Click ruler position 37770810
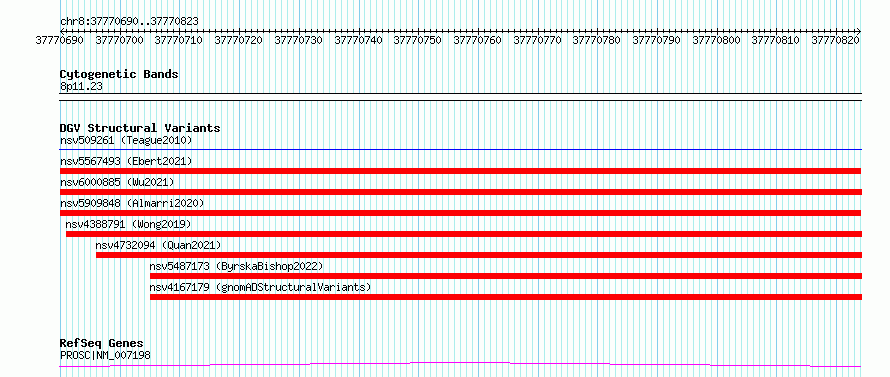 tap(775, 40)
